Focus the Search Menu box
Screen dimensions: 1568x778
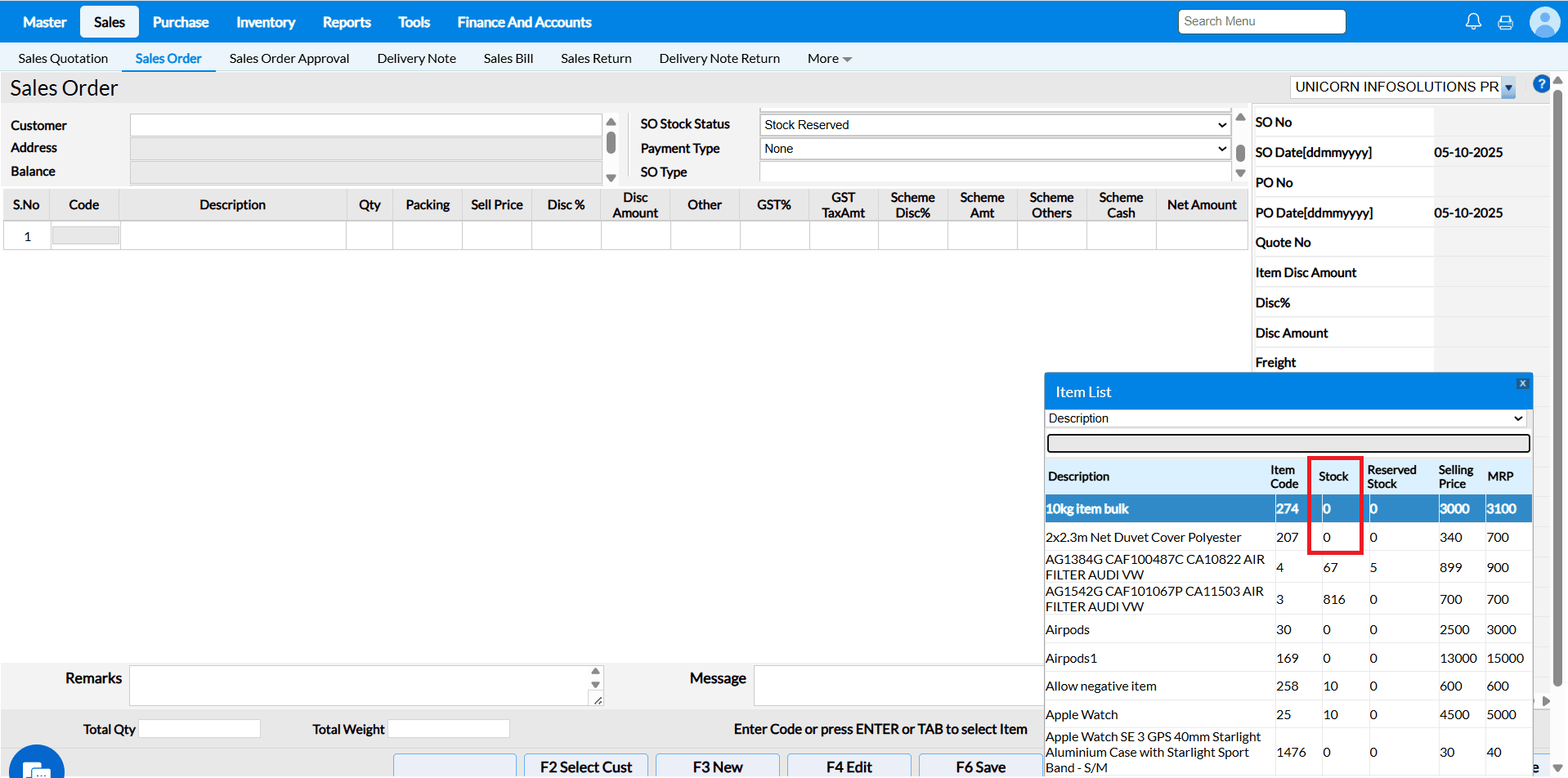pyautogui.click(x=1261, y=21)
